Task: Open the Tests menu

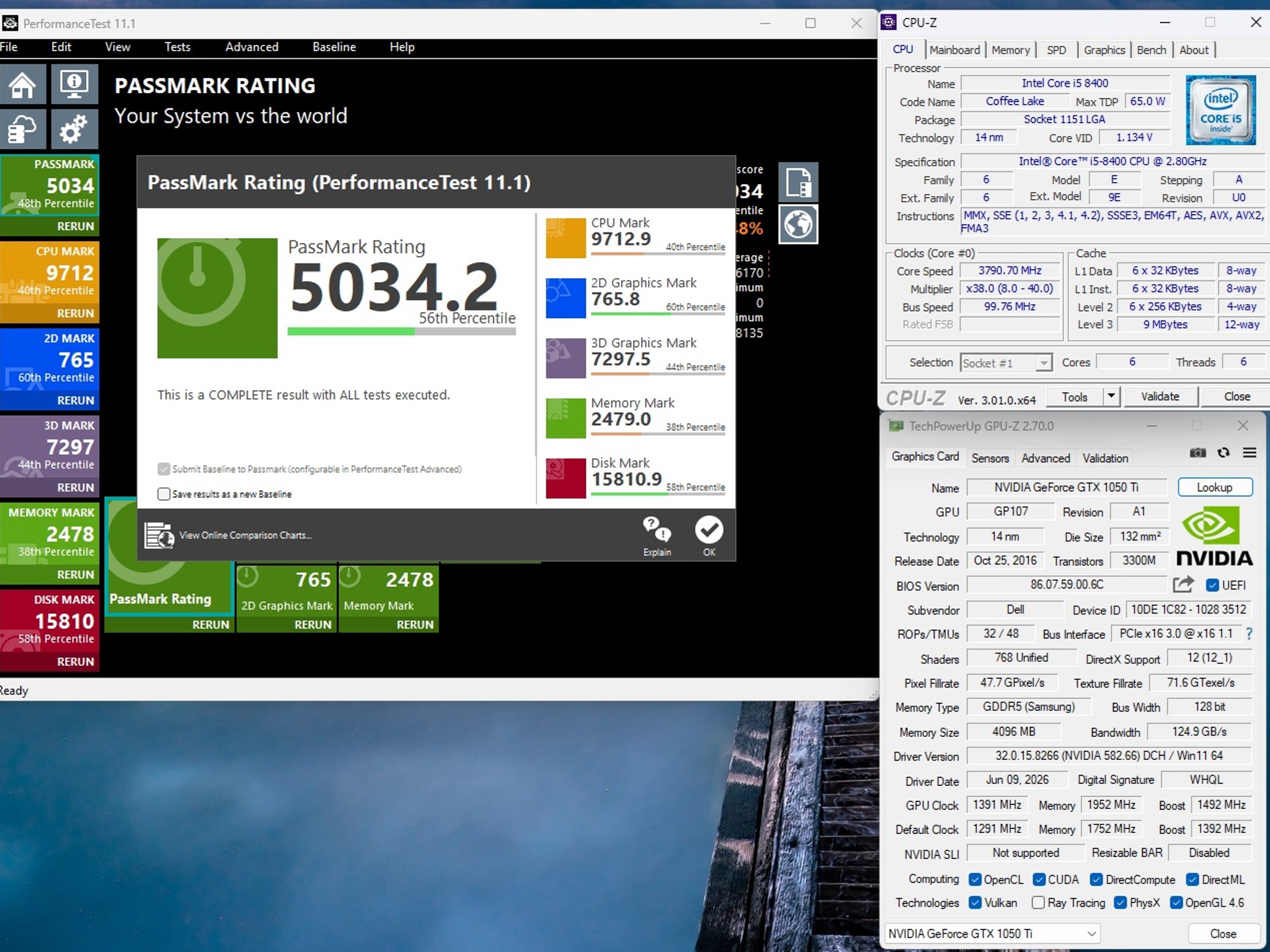Action: (x=177, y=47)
